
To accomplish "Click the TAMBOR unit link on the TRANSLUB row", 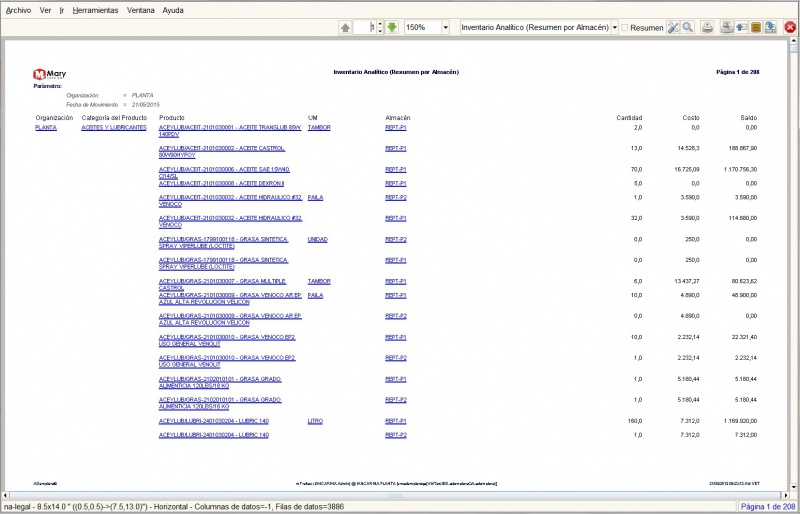I will (x=319, y=128).
